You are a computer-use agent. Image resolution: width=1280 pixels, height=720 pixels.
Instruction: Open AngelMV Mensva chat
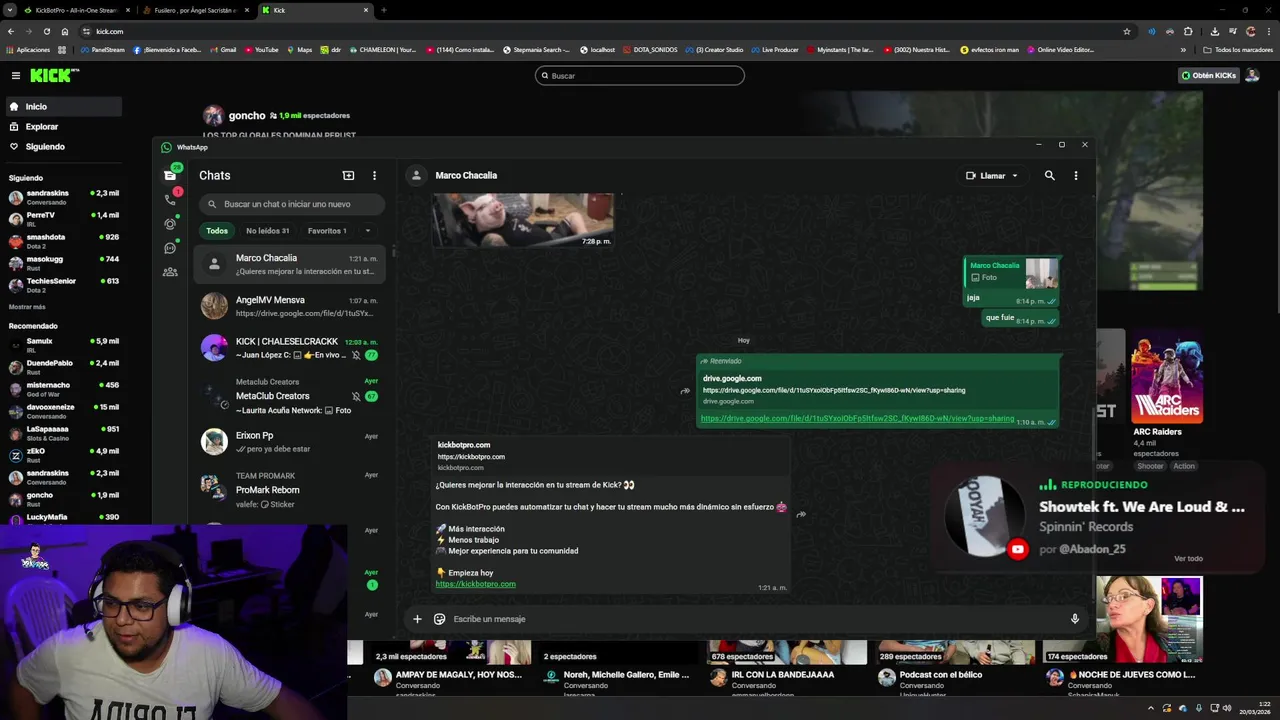(290, 306)
